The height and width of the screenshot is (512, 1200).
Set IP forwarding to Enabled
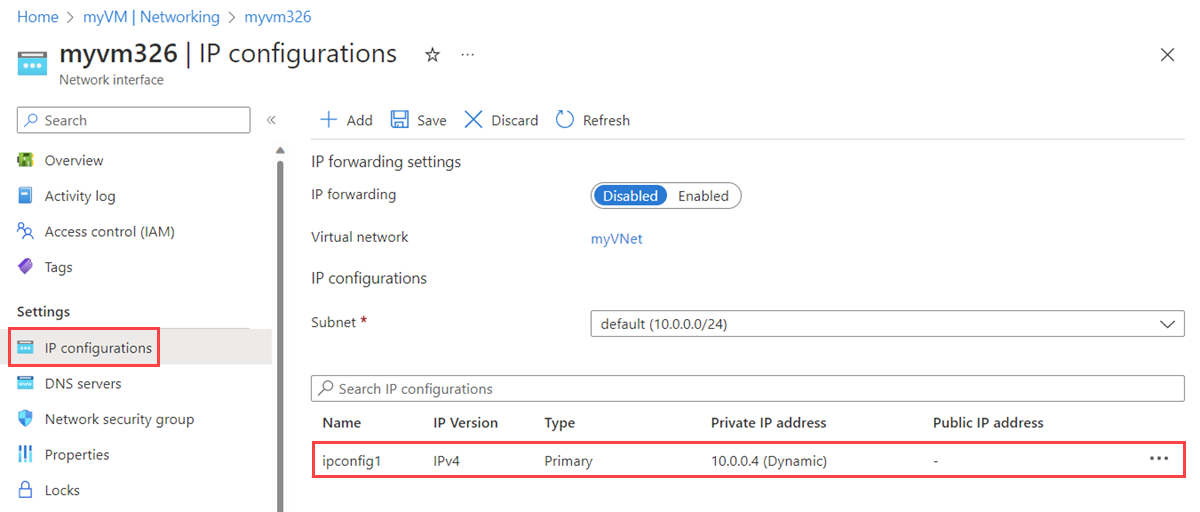[703, 196]
